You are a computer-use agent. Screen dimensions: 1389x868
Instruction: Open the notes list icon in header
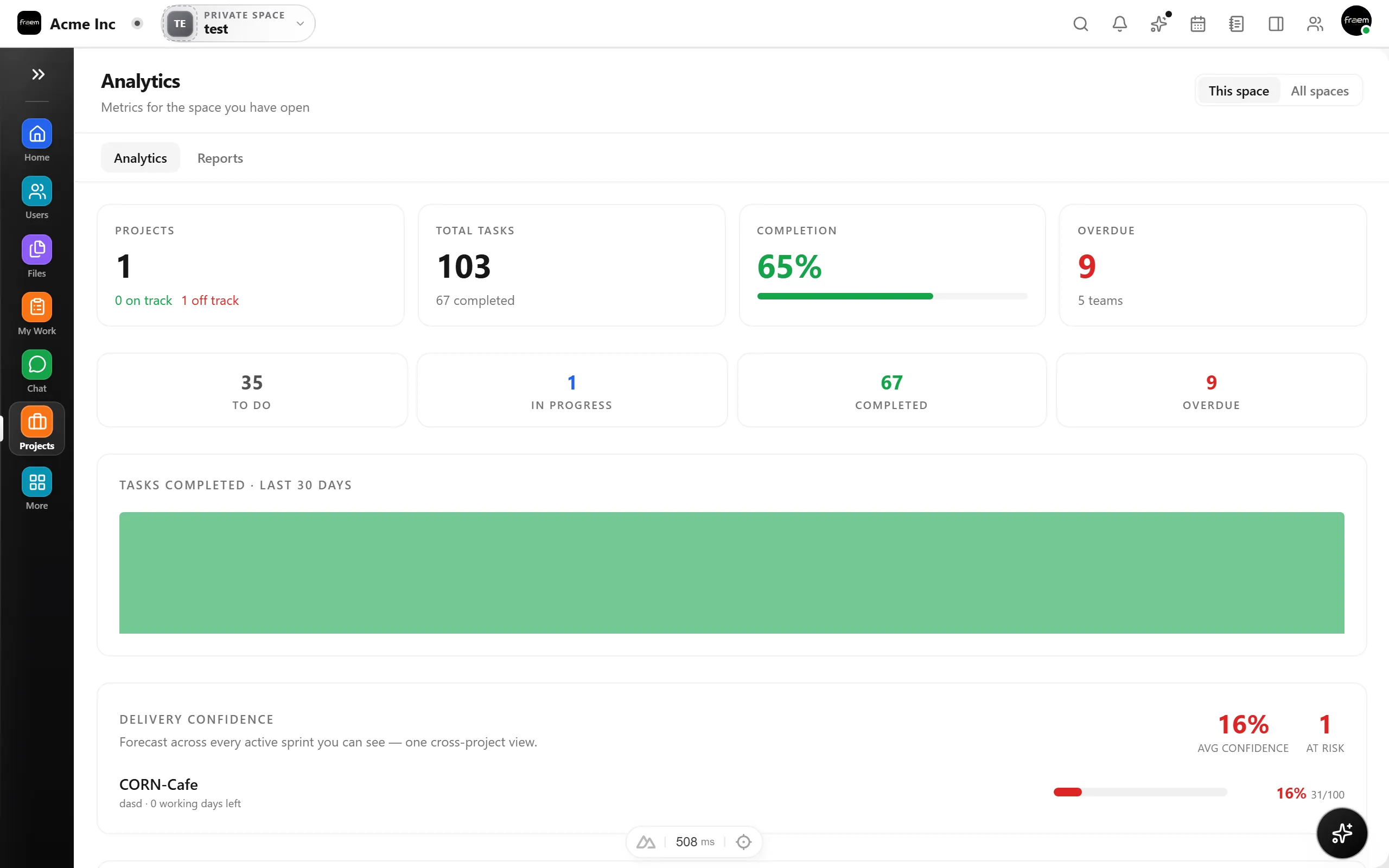tap(1237, 23)
